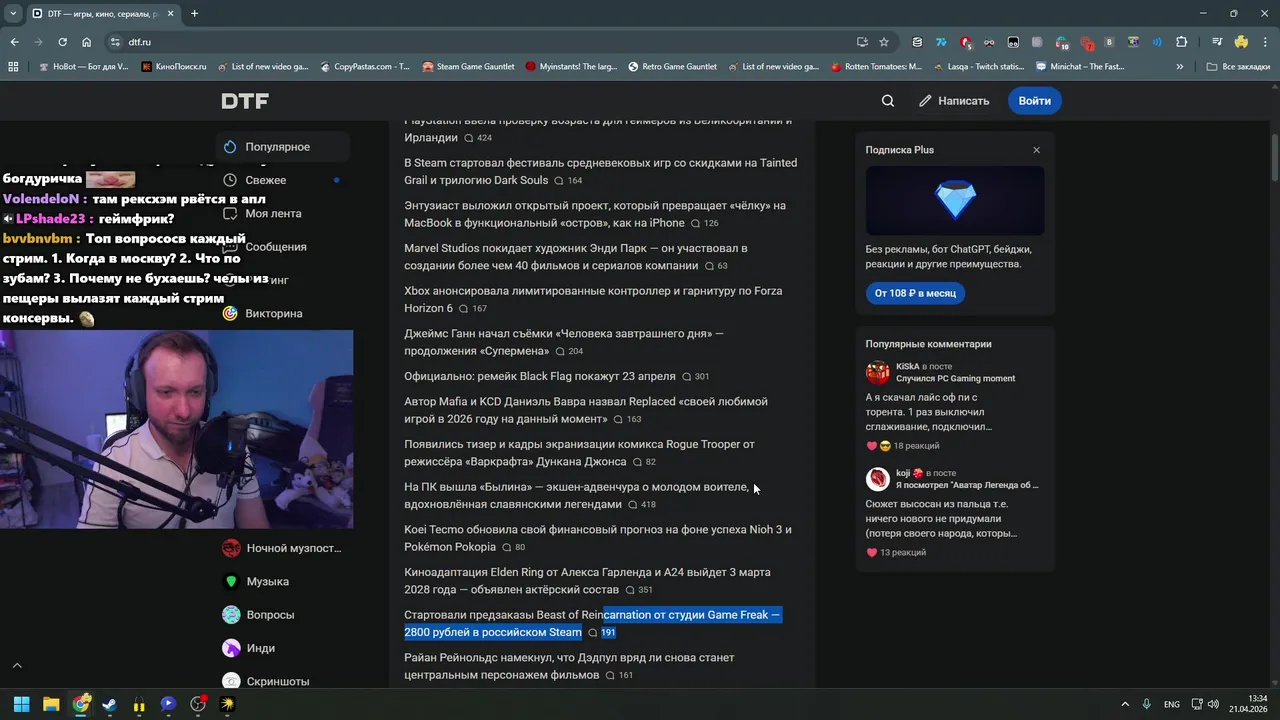Open Викторина in sidebar
The image size is (1280, 720).
click(x=274, y=313)
